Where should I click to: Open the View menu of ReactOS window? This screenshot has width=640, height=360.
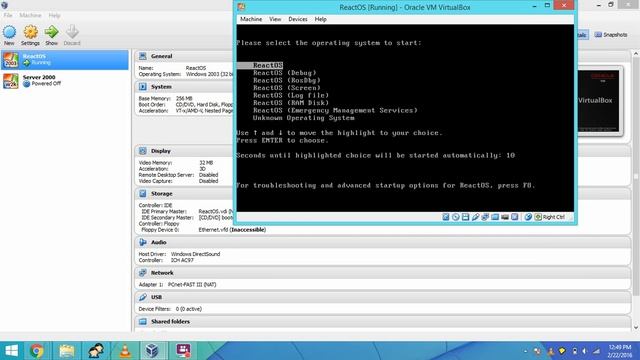point(275,19)
